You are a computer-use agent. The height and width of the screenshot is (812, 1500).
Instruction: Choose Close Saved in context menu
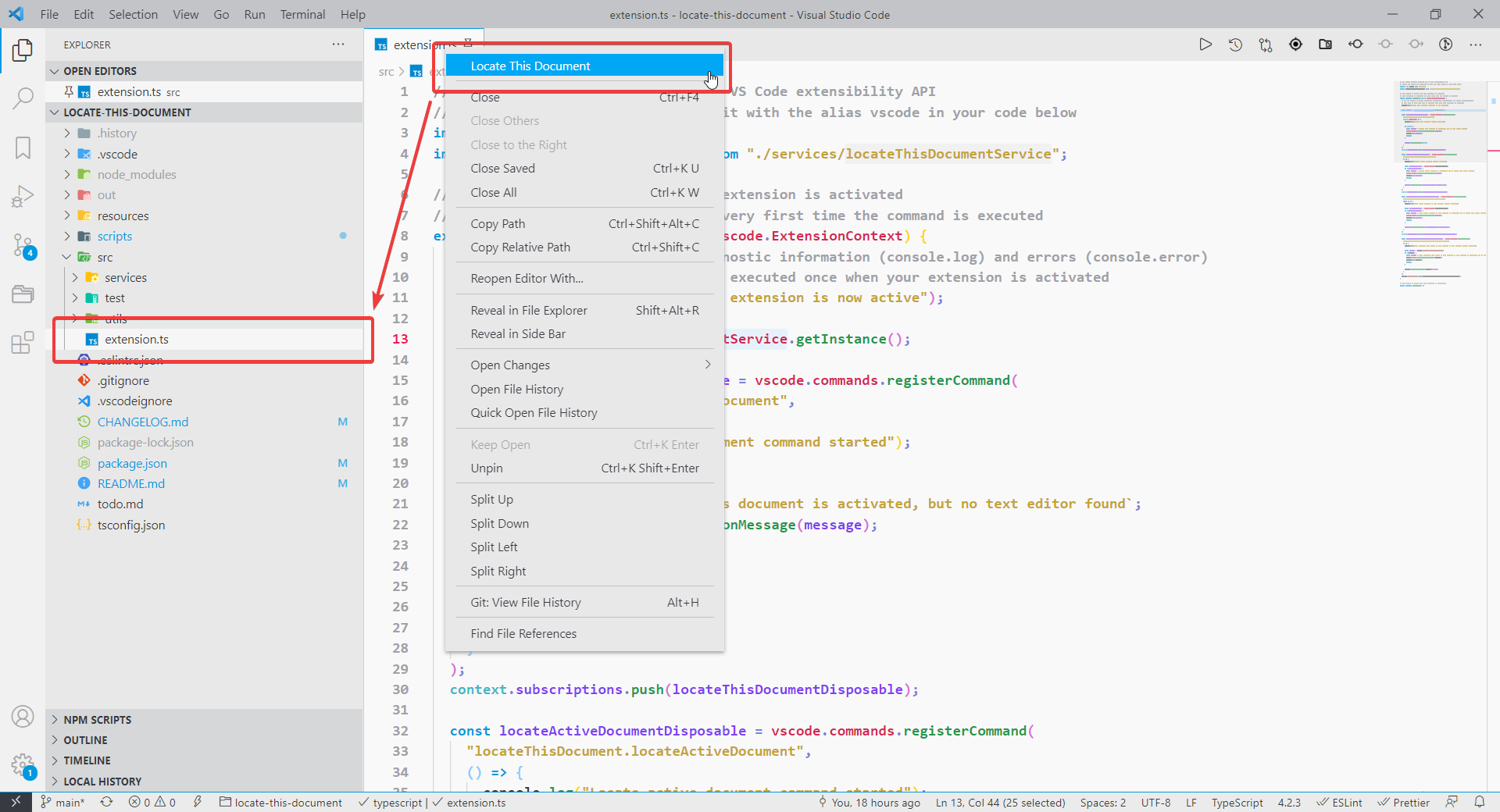coord(584,168)
